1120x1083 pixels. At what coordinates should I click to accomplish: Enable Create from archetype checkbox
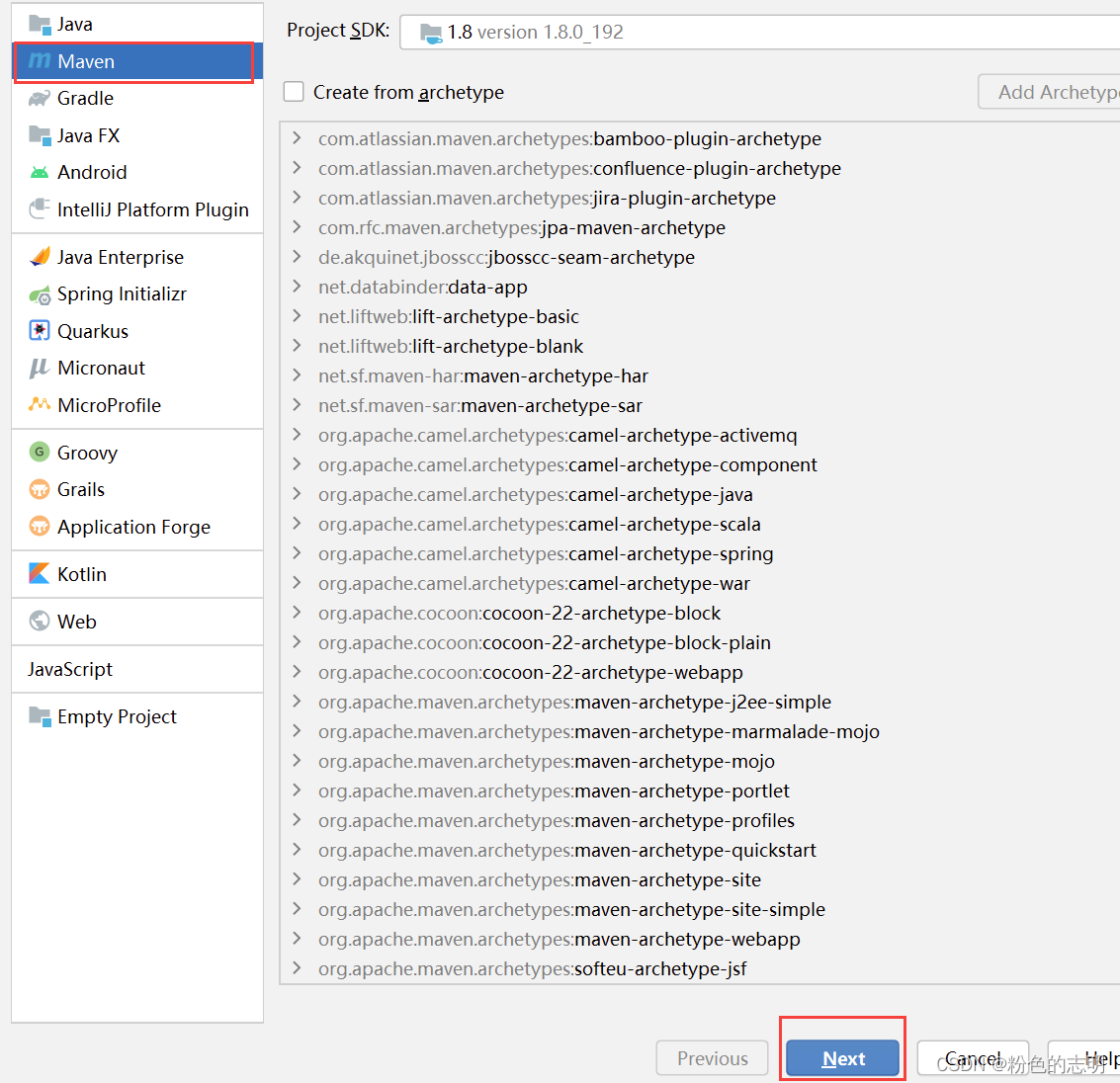coord(294,92)
